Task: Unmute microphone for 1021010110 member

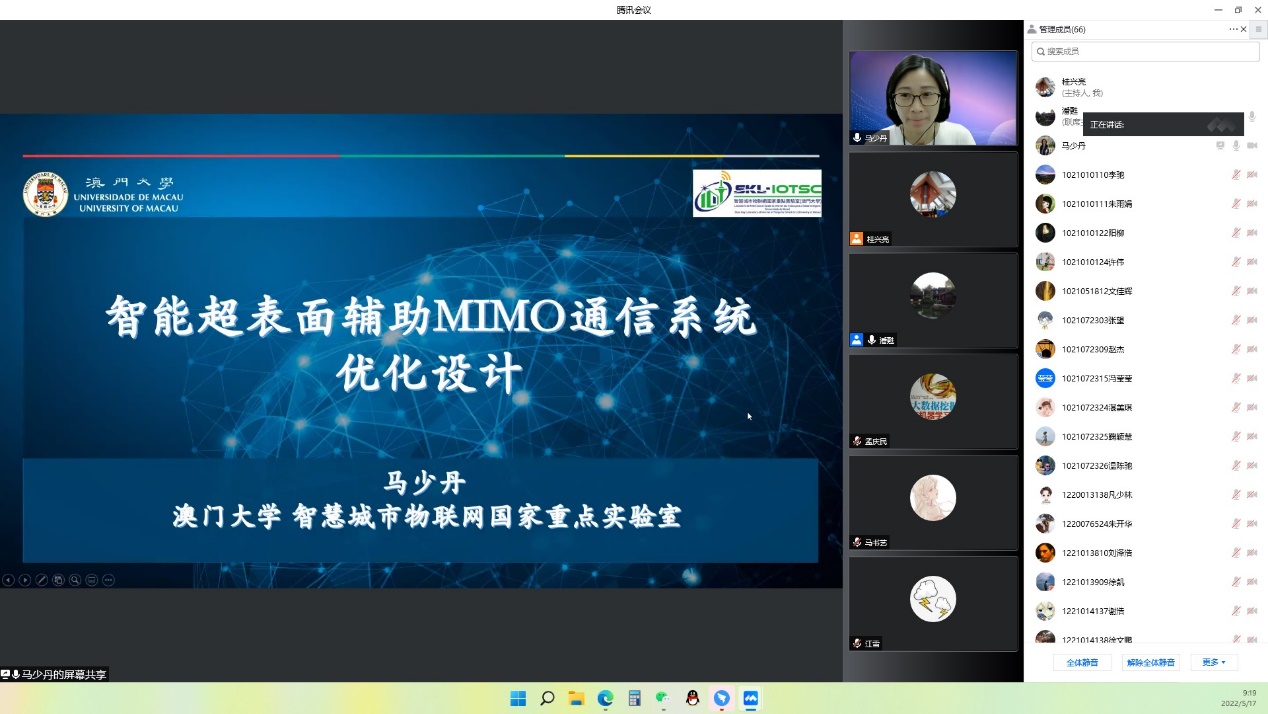Action: tap(1236, 175)
